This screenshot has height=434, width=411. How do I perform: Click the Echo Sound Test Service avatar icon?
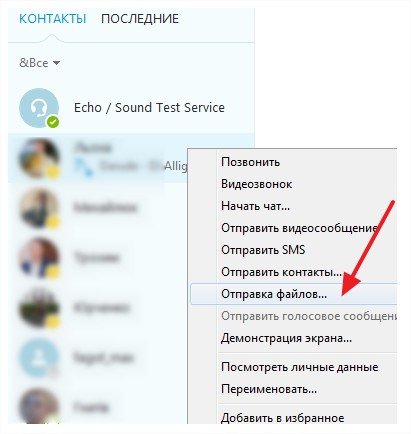coord(39,108)
